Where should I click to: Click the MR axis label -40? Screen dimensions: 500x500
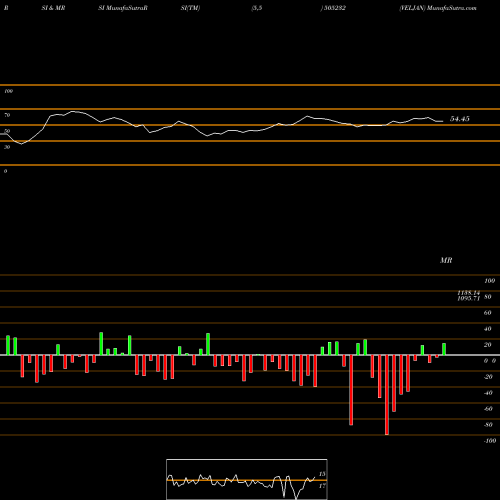pos(488,393)
